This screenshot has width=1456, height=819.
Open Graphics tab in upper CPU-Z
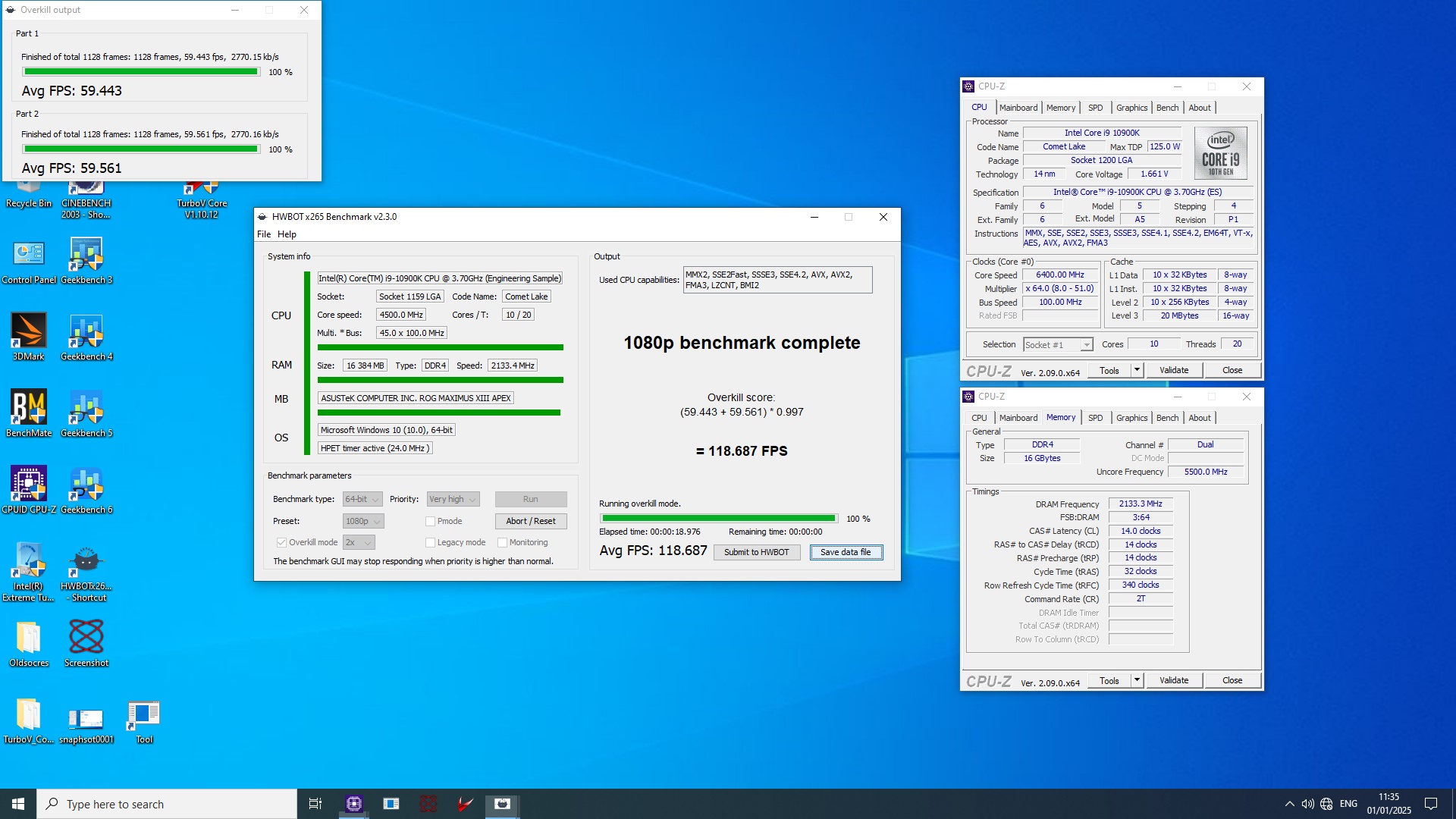click(x=1132, y=108)
